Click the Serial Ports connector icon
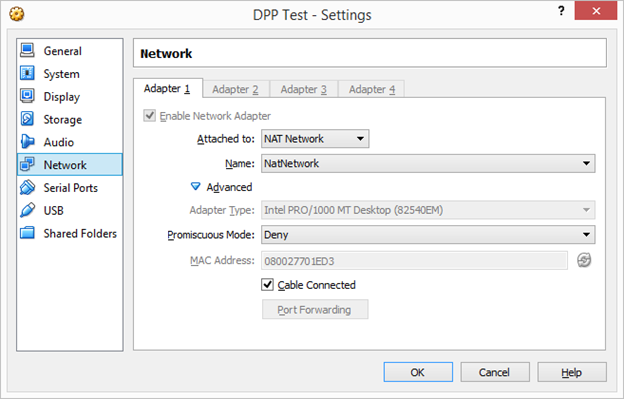Viewport: 624px width, 399px height. (27, 187)
